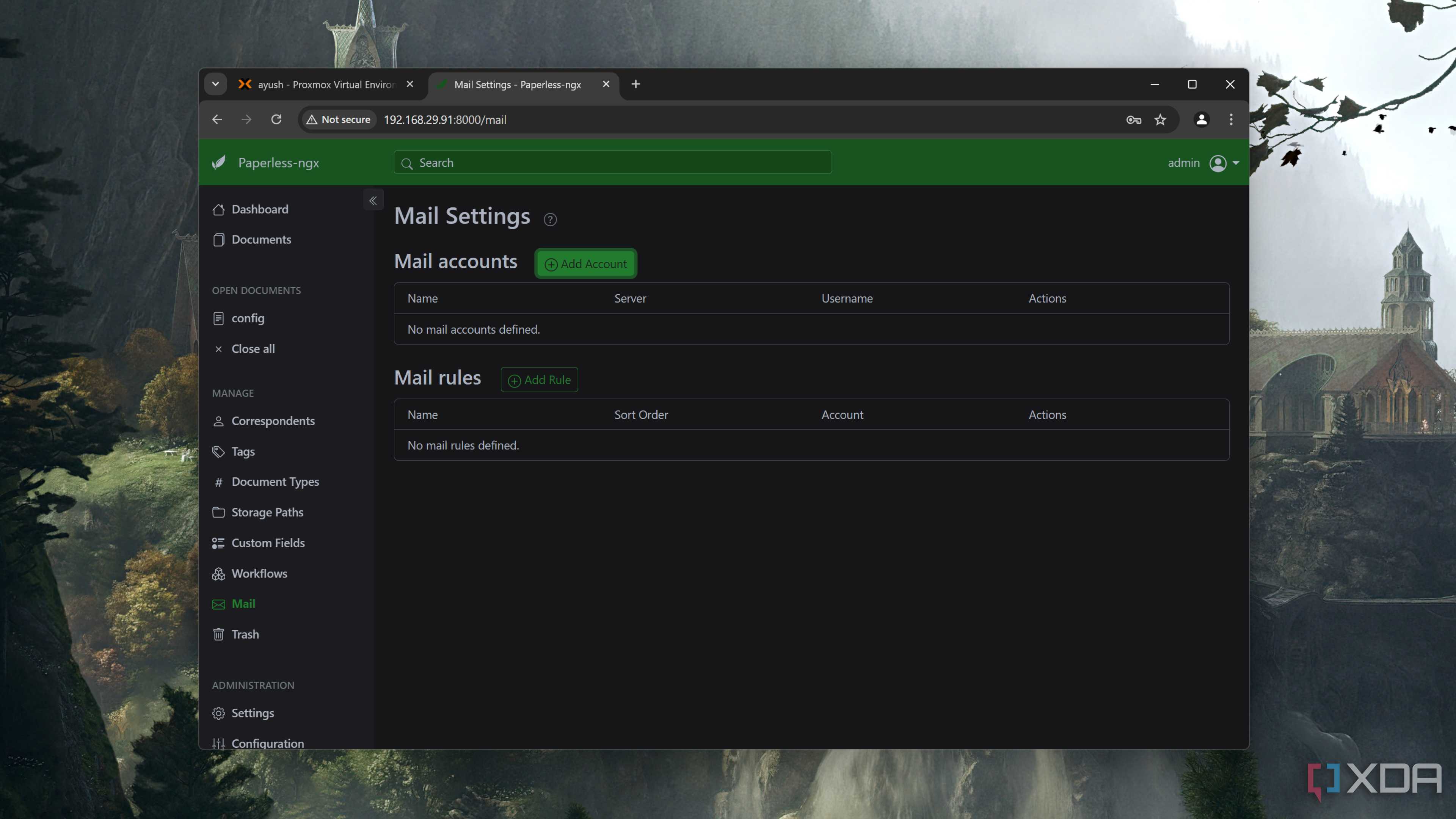Open the tab search dropdown arrow

point(215,84)
